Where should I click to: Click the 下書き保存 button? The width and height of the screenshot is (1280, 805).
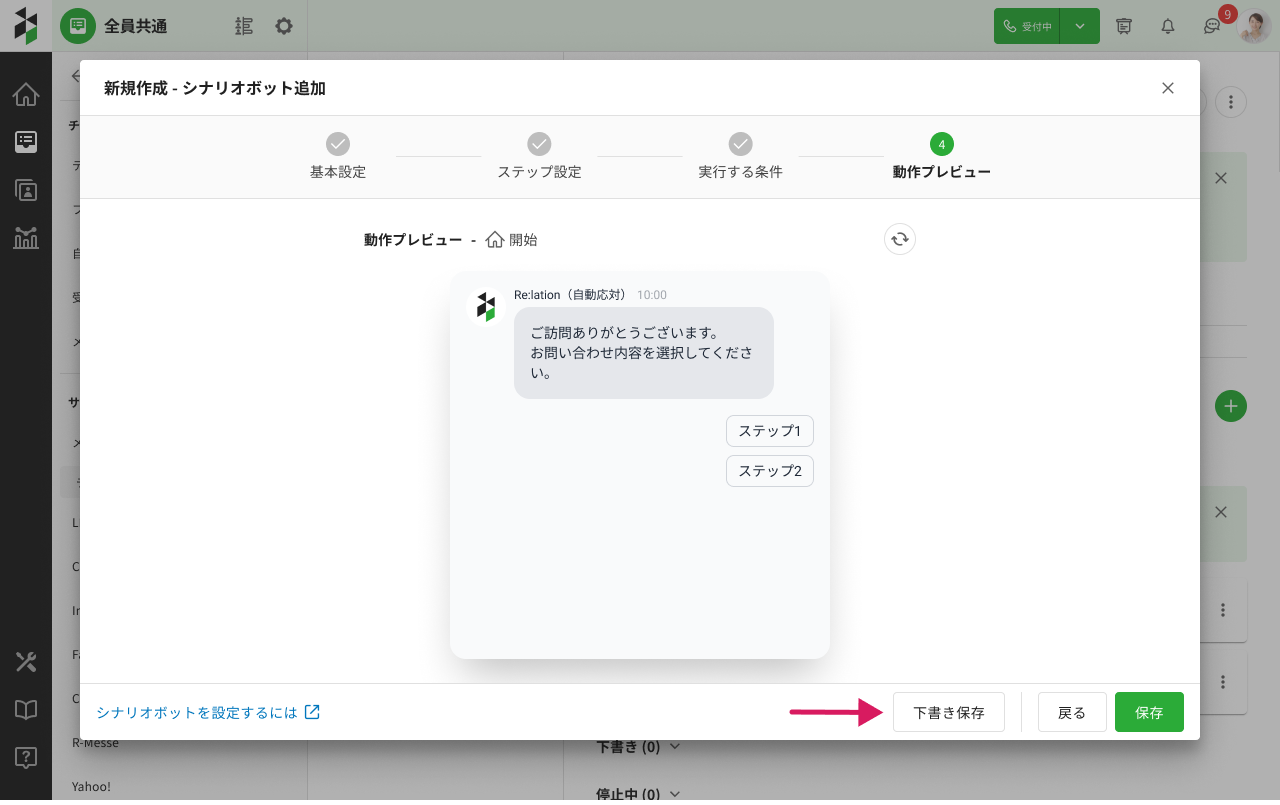[948, 712]
